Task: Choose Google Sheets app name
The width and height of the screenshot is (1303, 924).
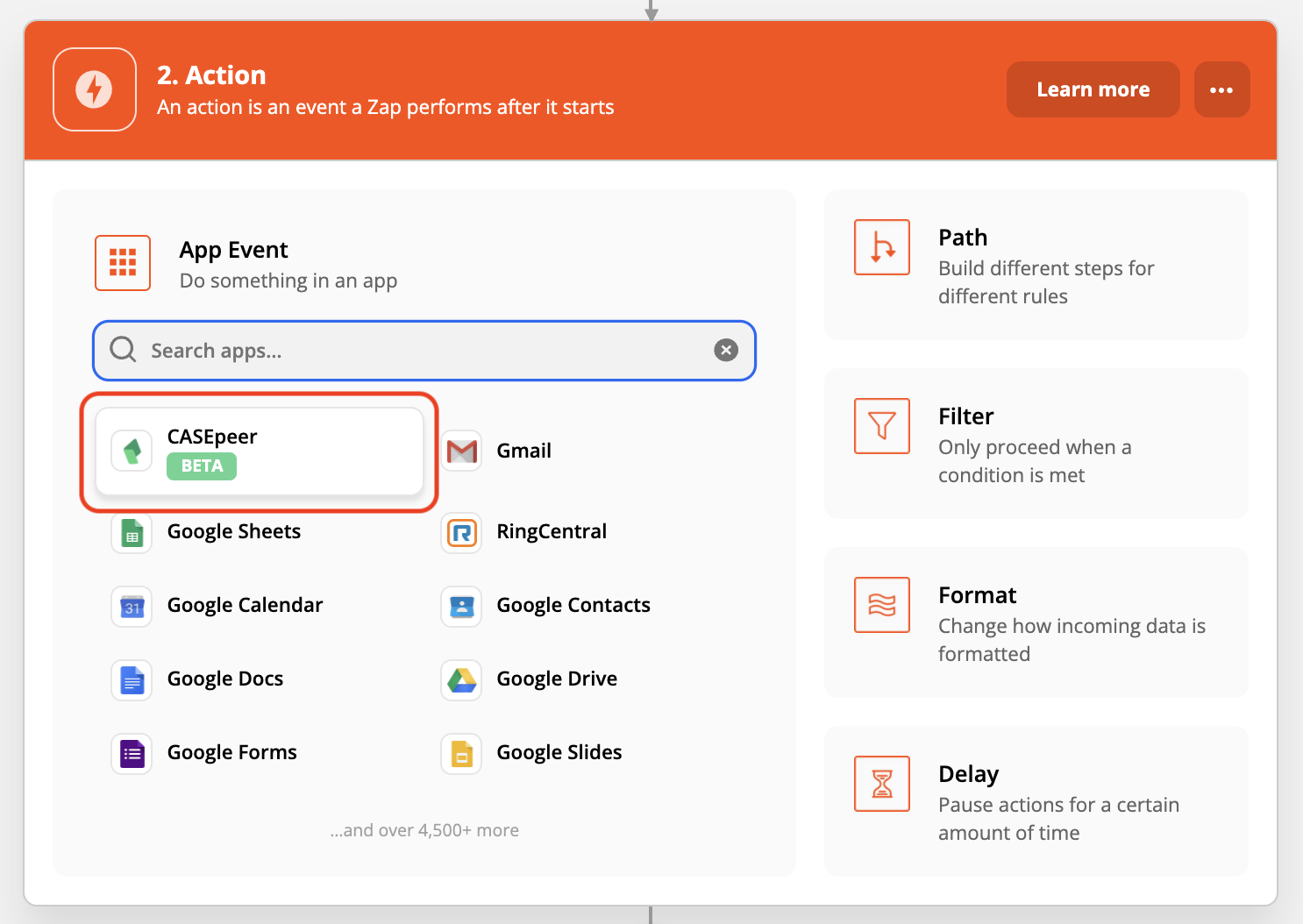Action: tap(234, 531)
